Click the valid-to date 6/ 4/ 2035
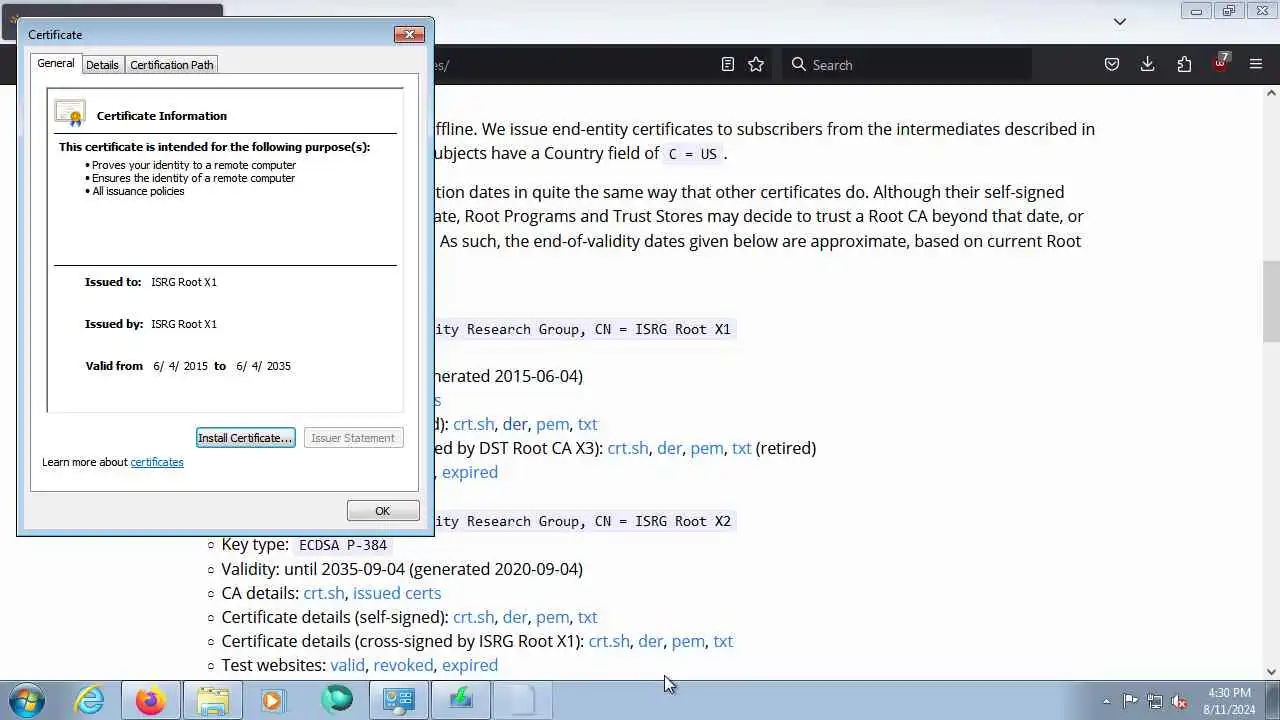Screen dimensions: 1280x720 click(263, 366)
